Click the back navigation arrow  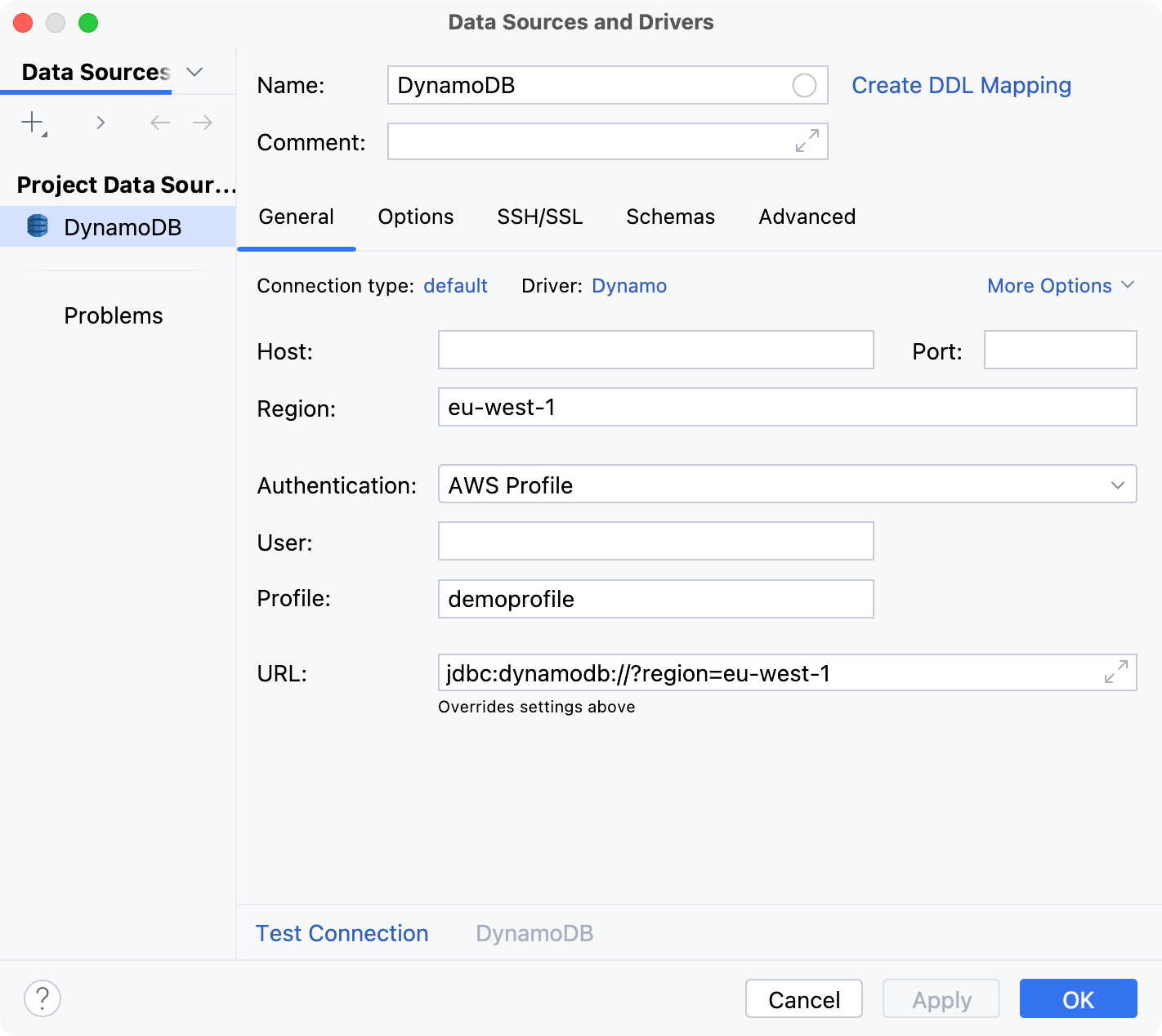159,122
